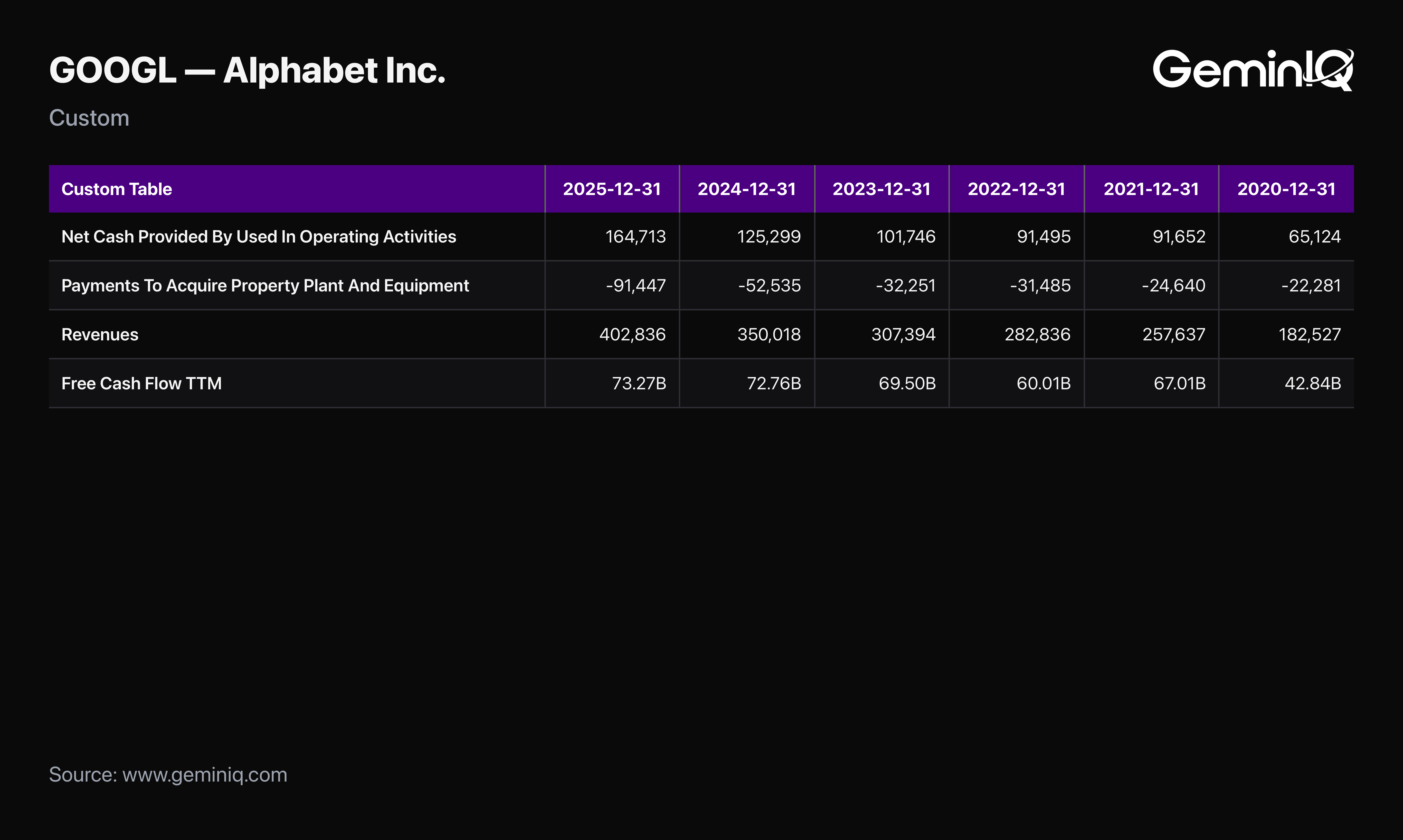Select the 2020-12-31 column header
The width and height of the screenshot is (1403, 840).
click(x=1286, y=189)
